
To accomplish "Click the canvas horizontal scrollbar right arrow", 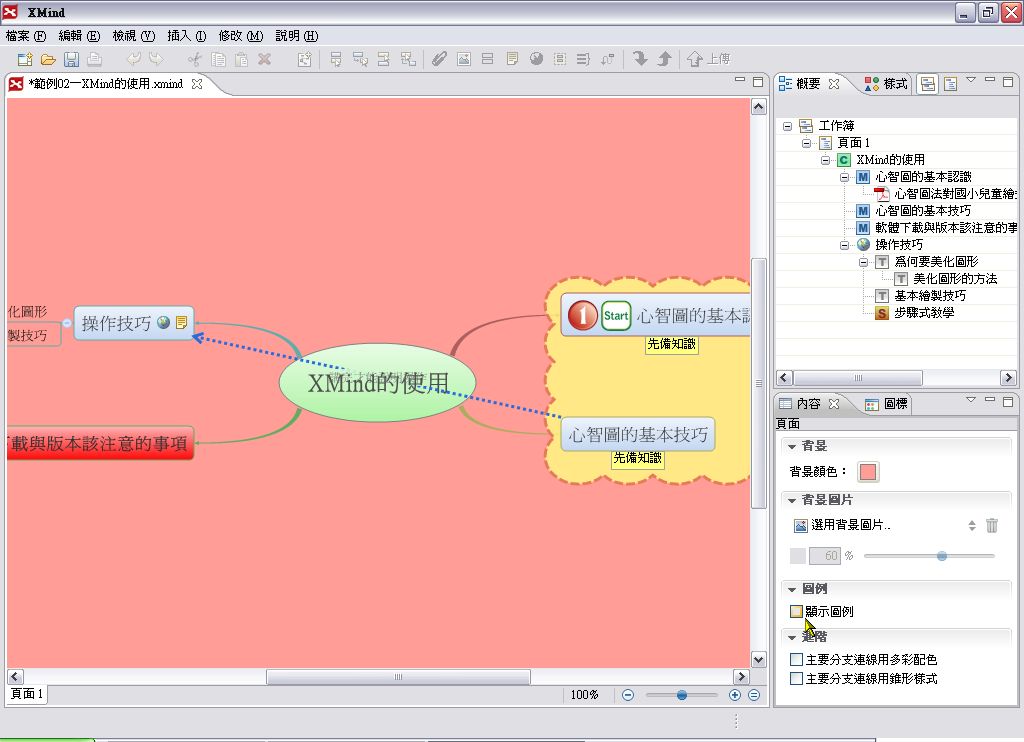I will (741, 677).
